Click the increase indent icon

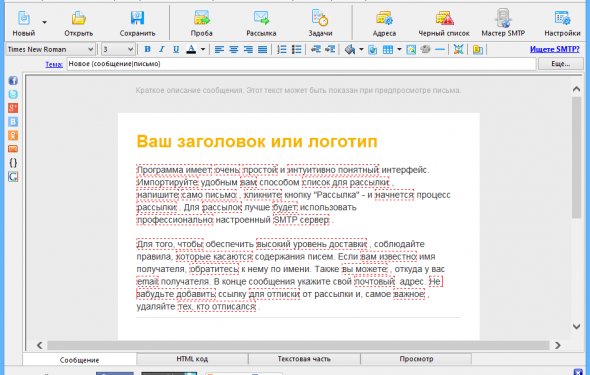click(x=330, y=49)
